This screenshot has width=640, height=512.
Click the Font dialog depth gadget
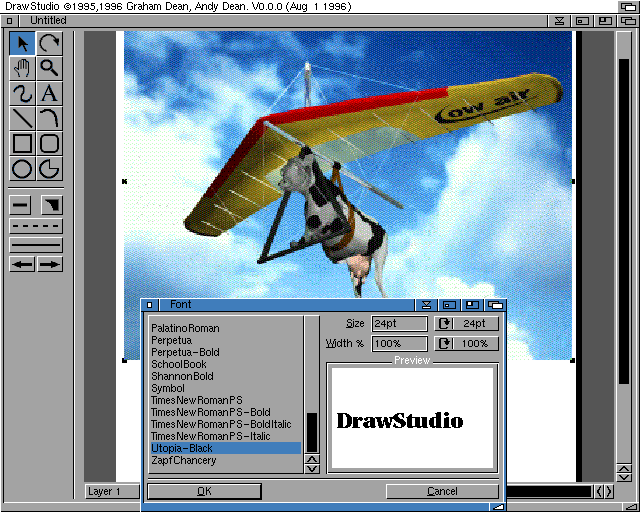(496, 305)
